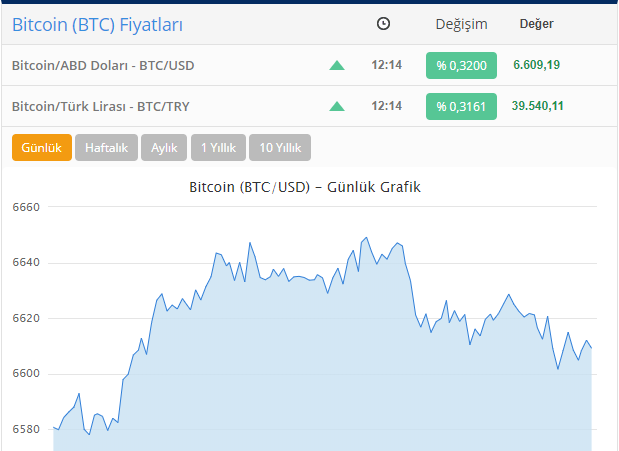The width and height of the screenshot is (619, 451).
Task: Open the Bitcoin/Türk Lirası - BTC/TRY link
Action: 101,106
